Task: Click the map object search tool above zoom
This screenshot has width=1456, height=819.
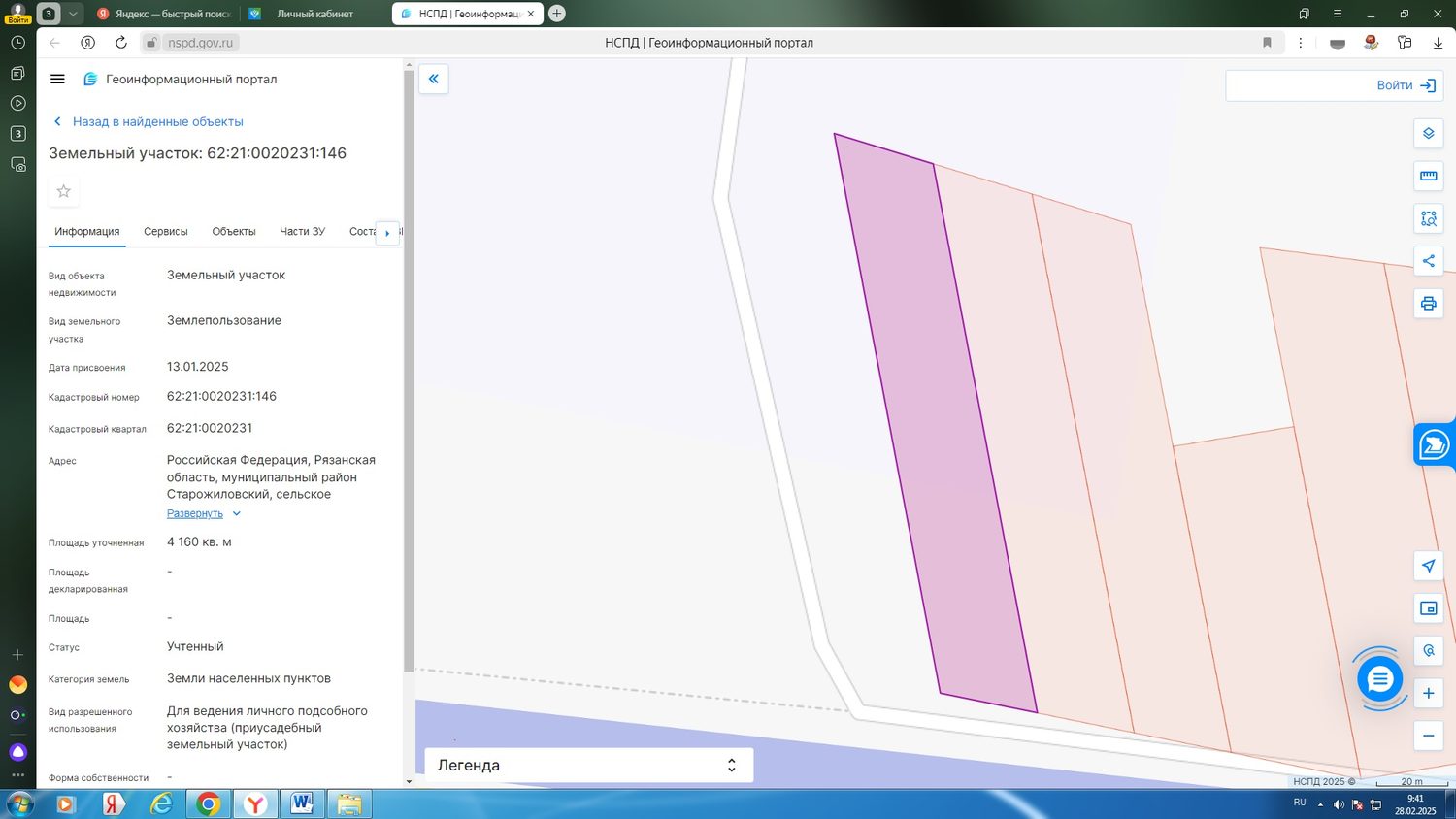Action: point(1428,650)
